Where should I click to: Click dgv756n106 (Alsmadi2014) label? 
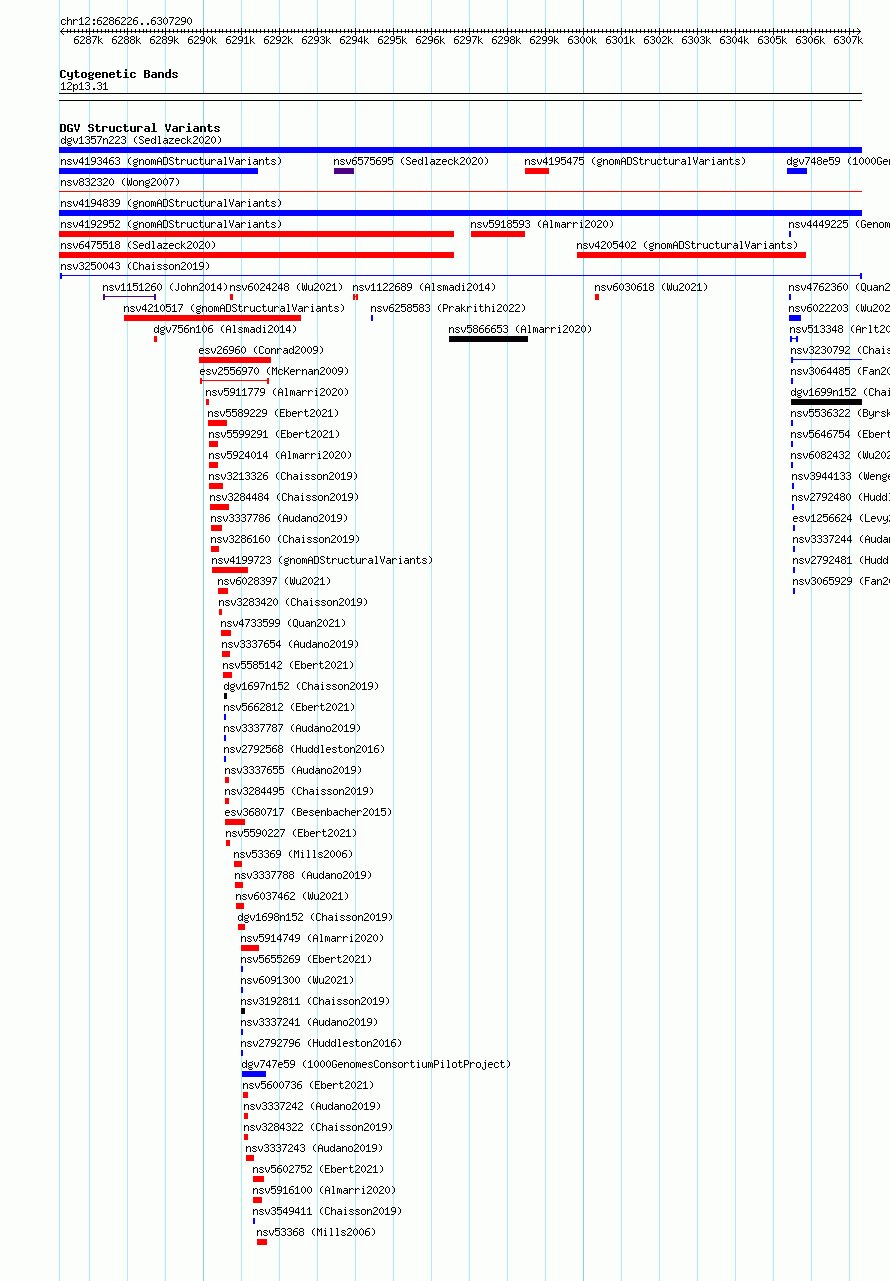point(225,329)
